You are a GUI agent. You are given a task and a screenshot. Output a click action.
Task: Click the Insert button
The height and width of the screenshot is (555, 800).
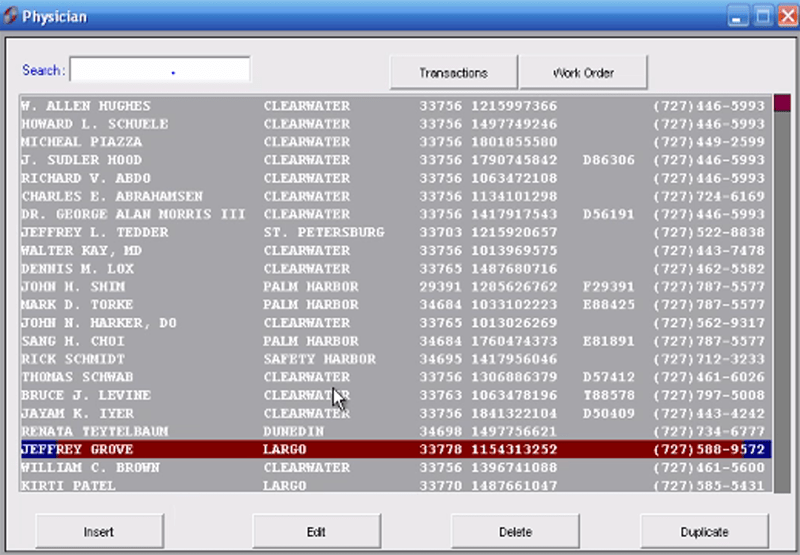(x=99, y=532)
